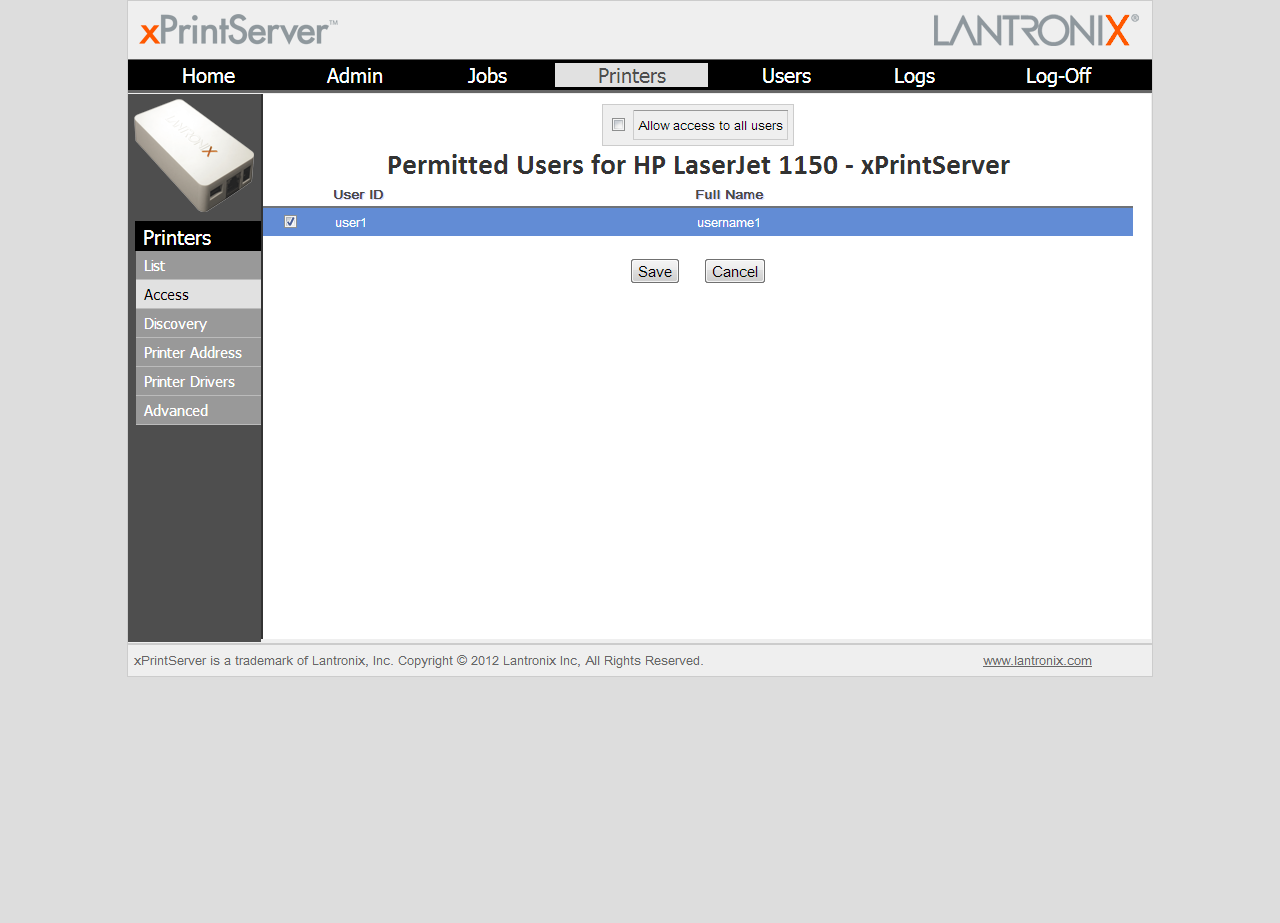Click the Full Name column header
This screenshot has height=923, width=1280.
pos(729,194)
